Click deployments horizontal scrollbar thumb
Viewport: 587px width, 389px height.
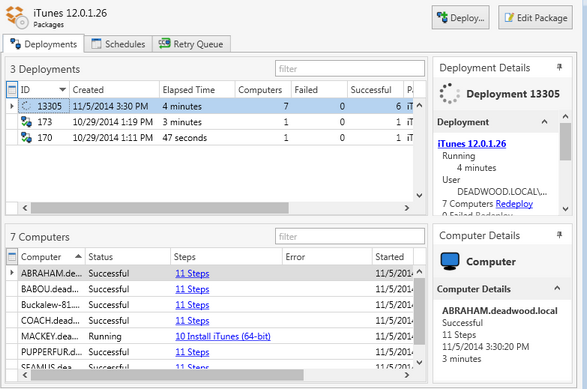[x=160, y=208]
